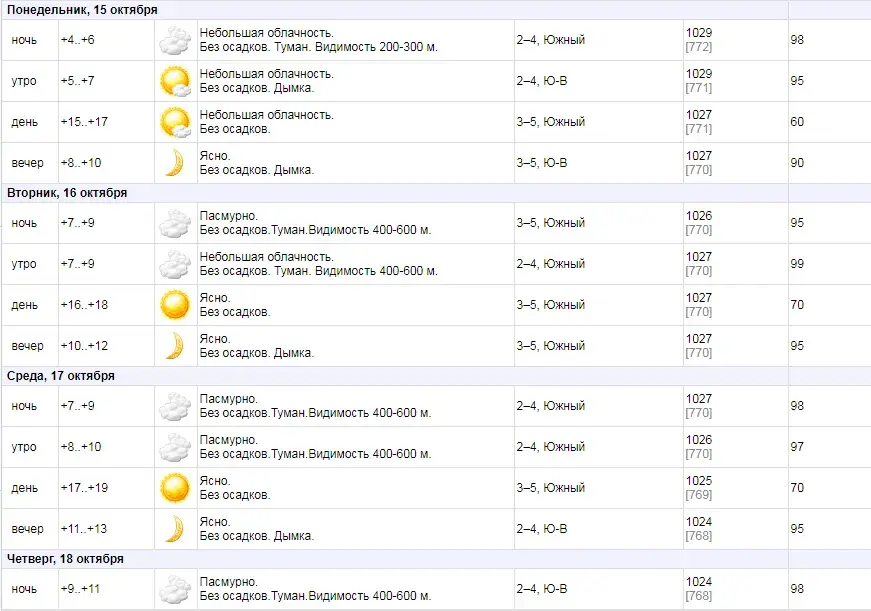871x611 pixels.
Task: Click Monday night cloud weather icon
Action: 175,40
